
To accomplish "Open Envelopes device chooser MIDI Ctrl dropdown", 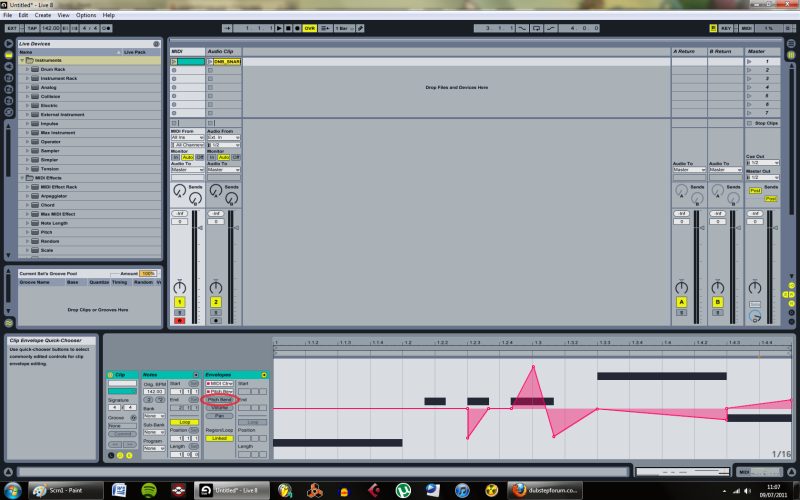I will coord(219,383).
